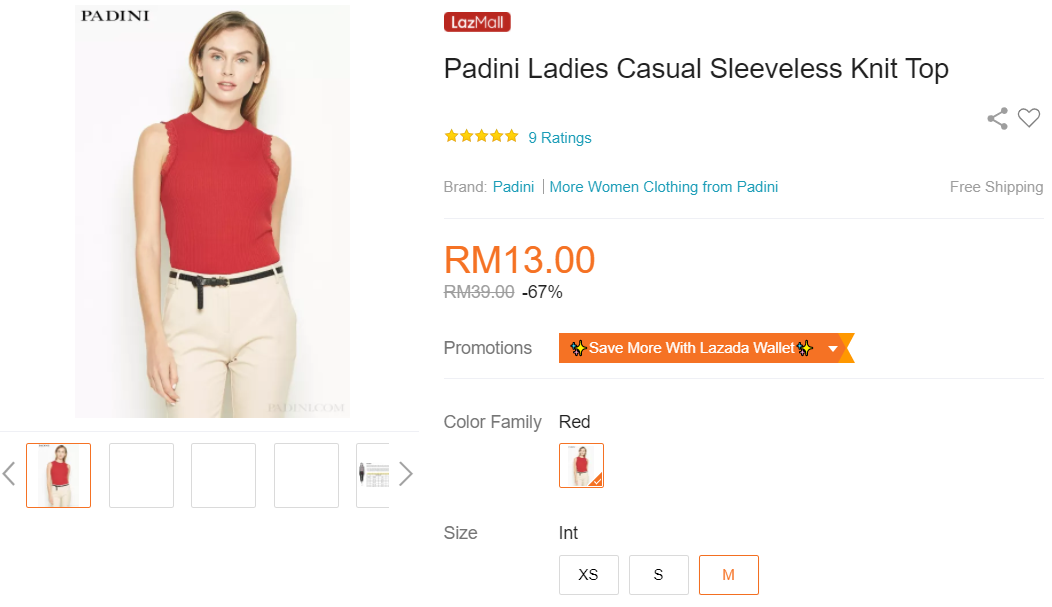Open the Padini brand link

coord(513,187)
